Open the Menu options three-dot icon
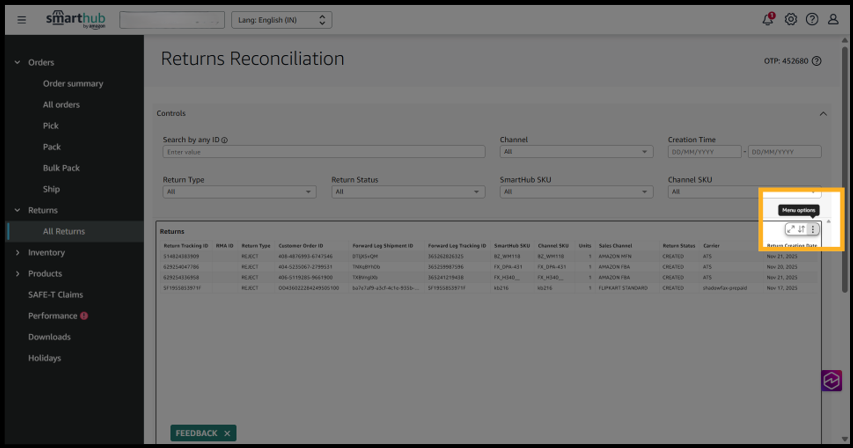 pyautogui.click(x=813, y=229)
